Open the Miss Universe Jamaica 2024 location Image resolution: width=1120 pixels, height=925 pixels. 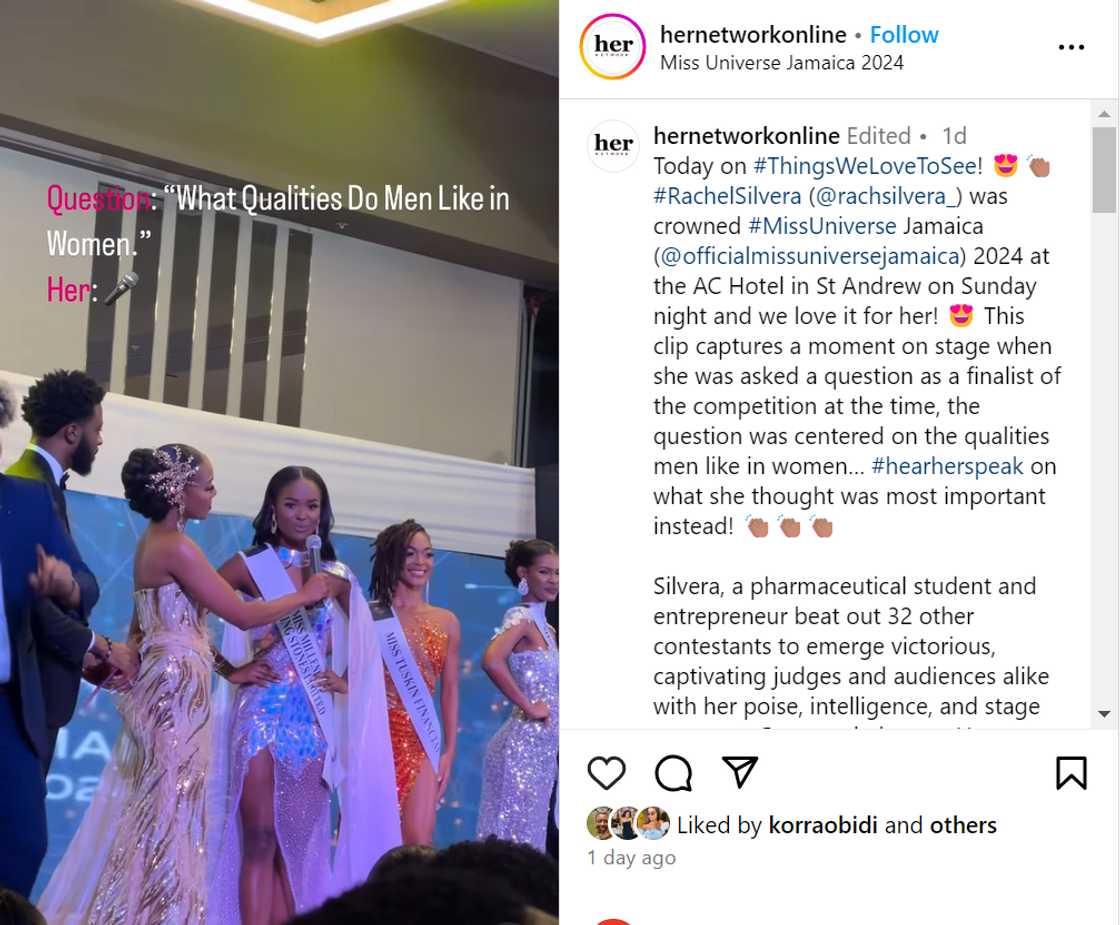[781, 63]
